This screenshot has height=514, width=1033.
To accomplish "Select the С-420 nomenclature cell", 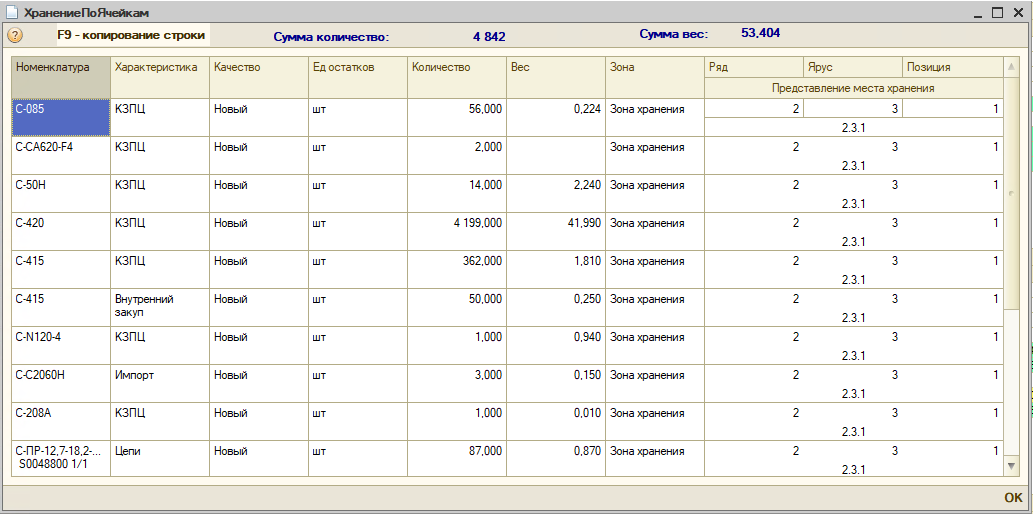I will tap(61, 232).
